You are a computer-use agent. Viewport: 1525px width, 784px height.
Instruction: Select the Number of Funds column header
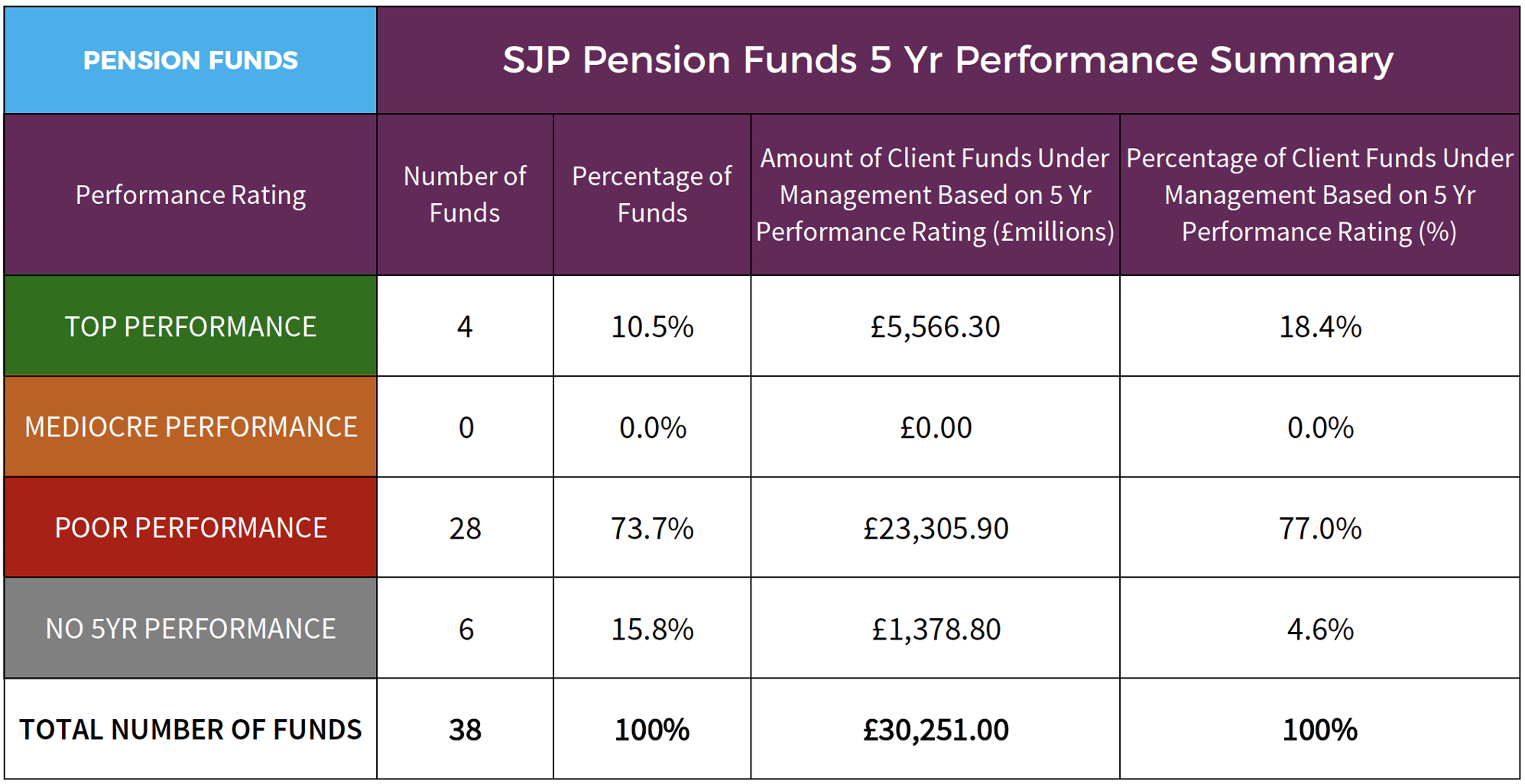coord(465,195)
